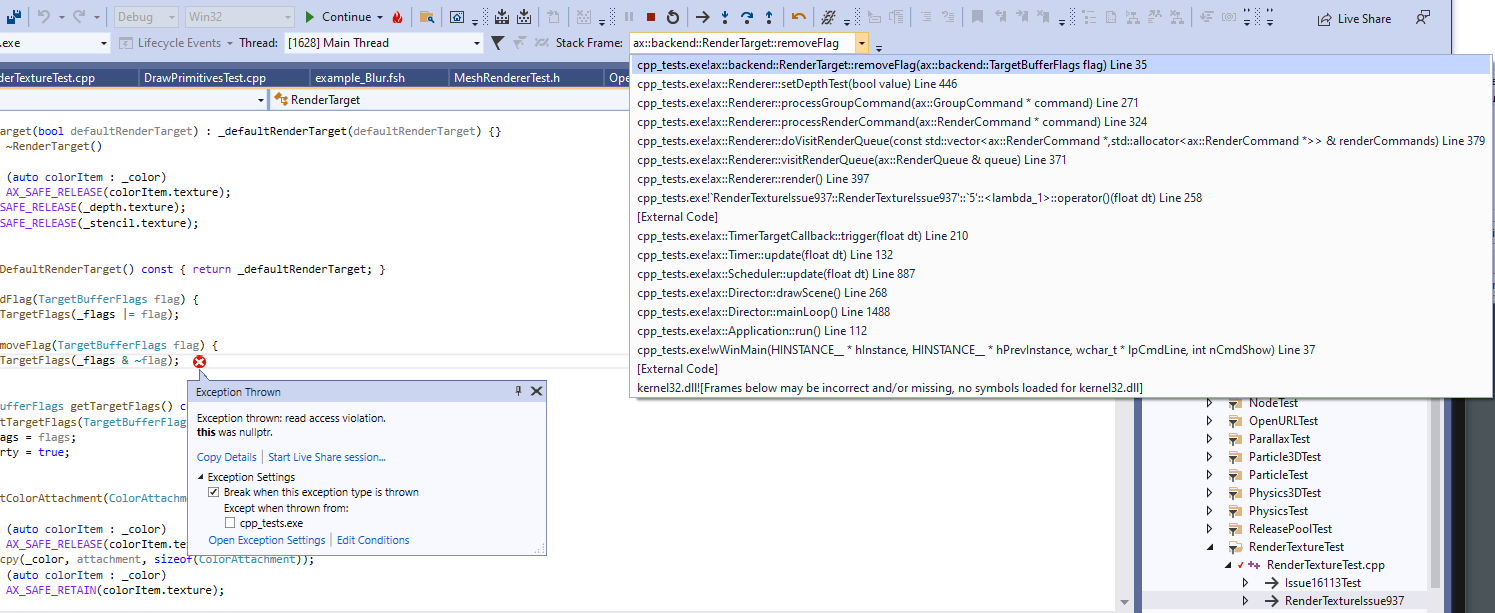Step Over the current line
The width and height of the screenshot is (1495, 613).
[746, 17]
